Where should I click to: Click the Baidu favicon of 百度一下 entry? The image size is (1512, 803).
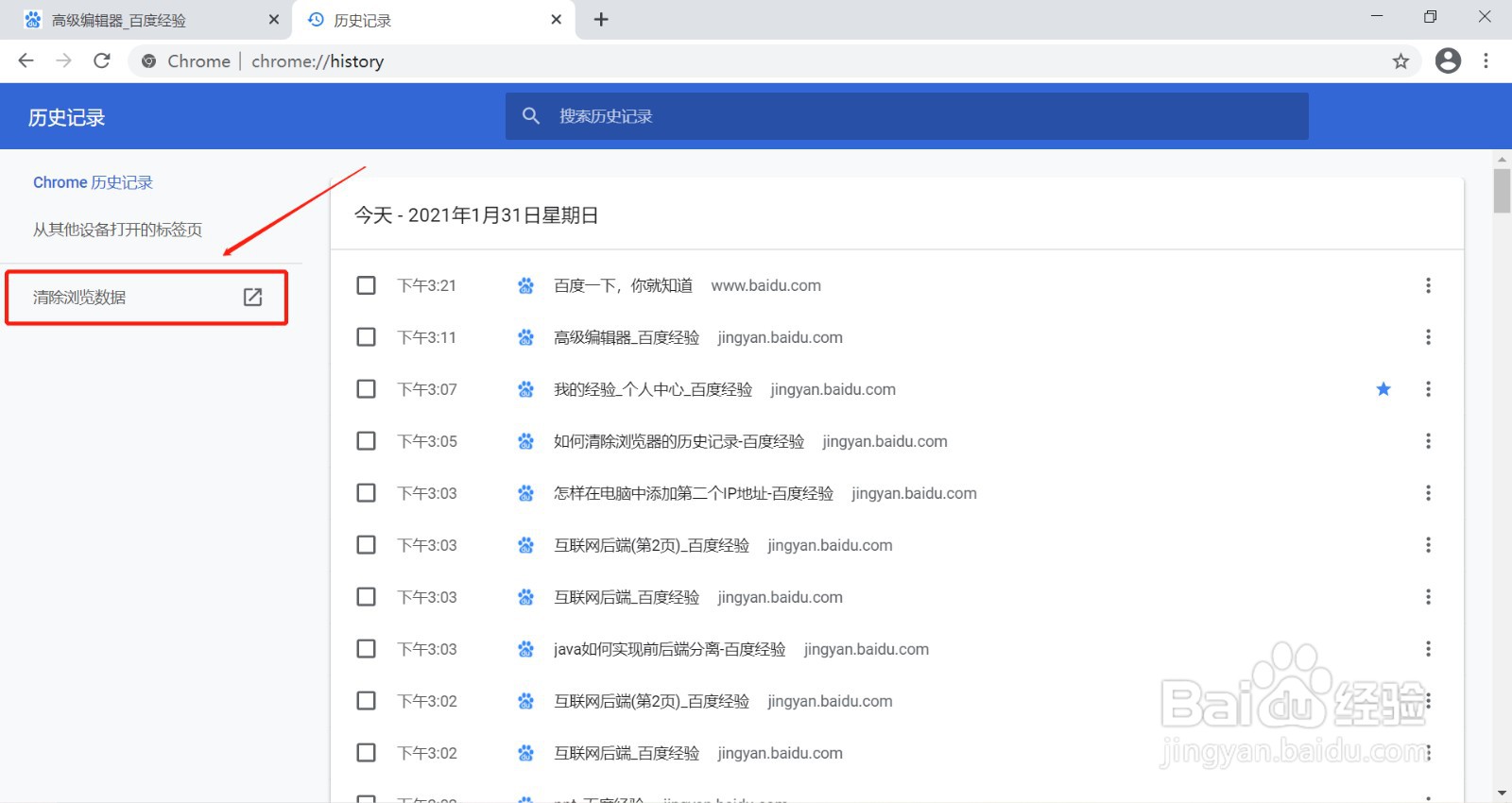tap(525, 285)
